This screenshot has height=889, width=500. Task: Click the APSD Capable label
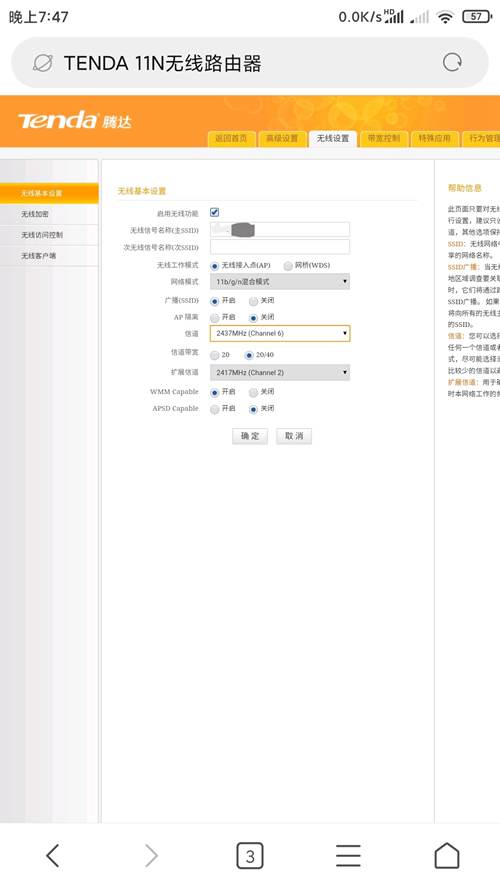coord(175,409)
